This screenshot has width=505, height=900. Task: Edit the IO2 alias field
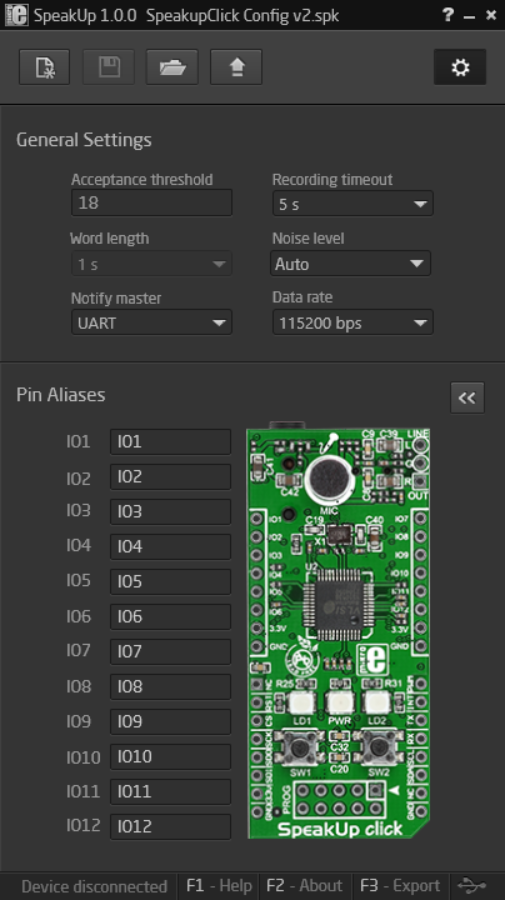(x=170, y=476)
